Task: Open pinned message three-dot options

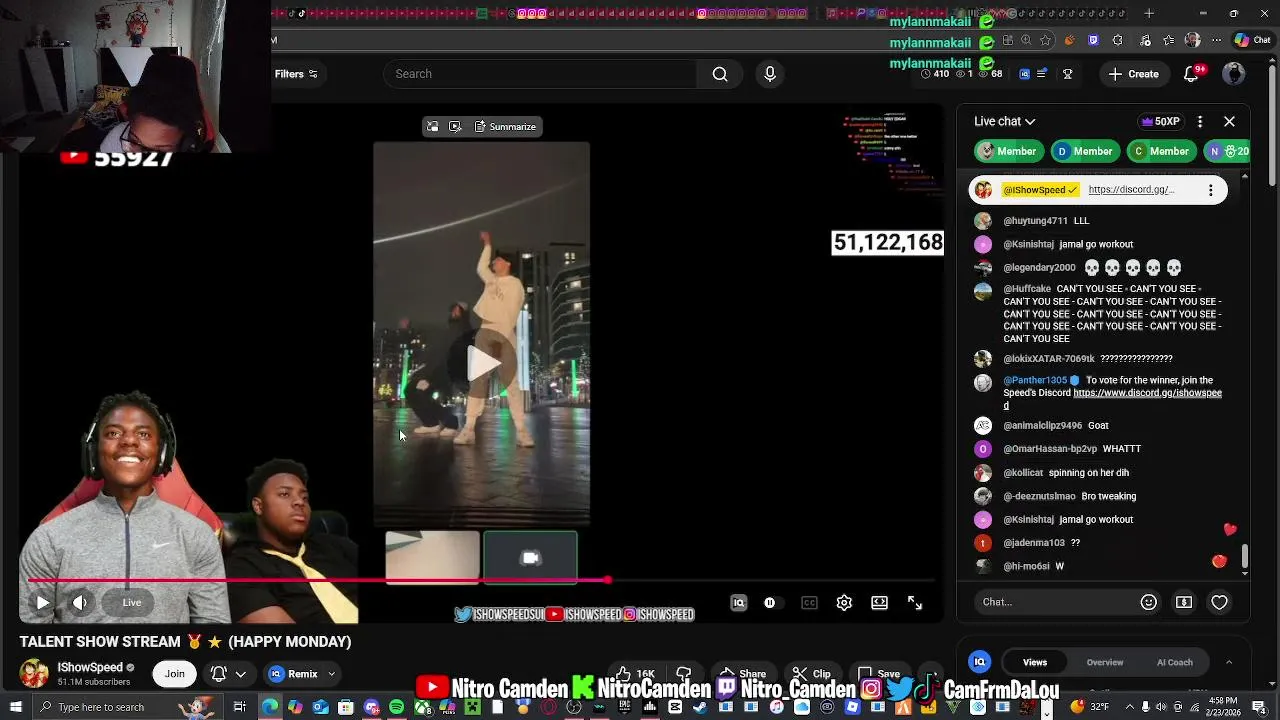Action: (x=1211, y=190)
